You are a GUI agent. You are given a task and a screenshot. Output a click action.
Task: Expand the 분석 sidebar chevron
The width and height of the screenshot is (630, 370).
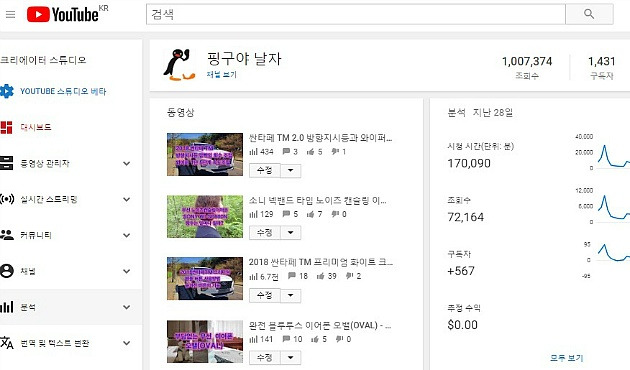coord(127,307)
